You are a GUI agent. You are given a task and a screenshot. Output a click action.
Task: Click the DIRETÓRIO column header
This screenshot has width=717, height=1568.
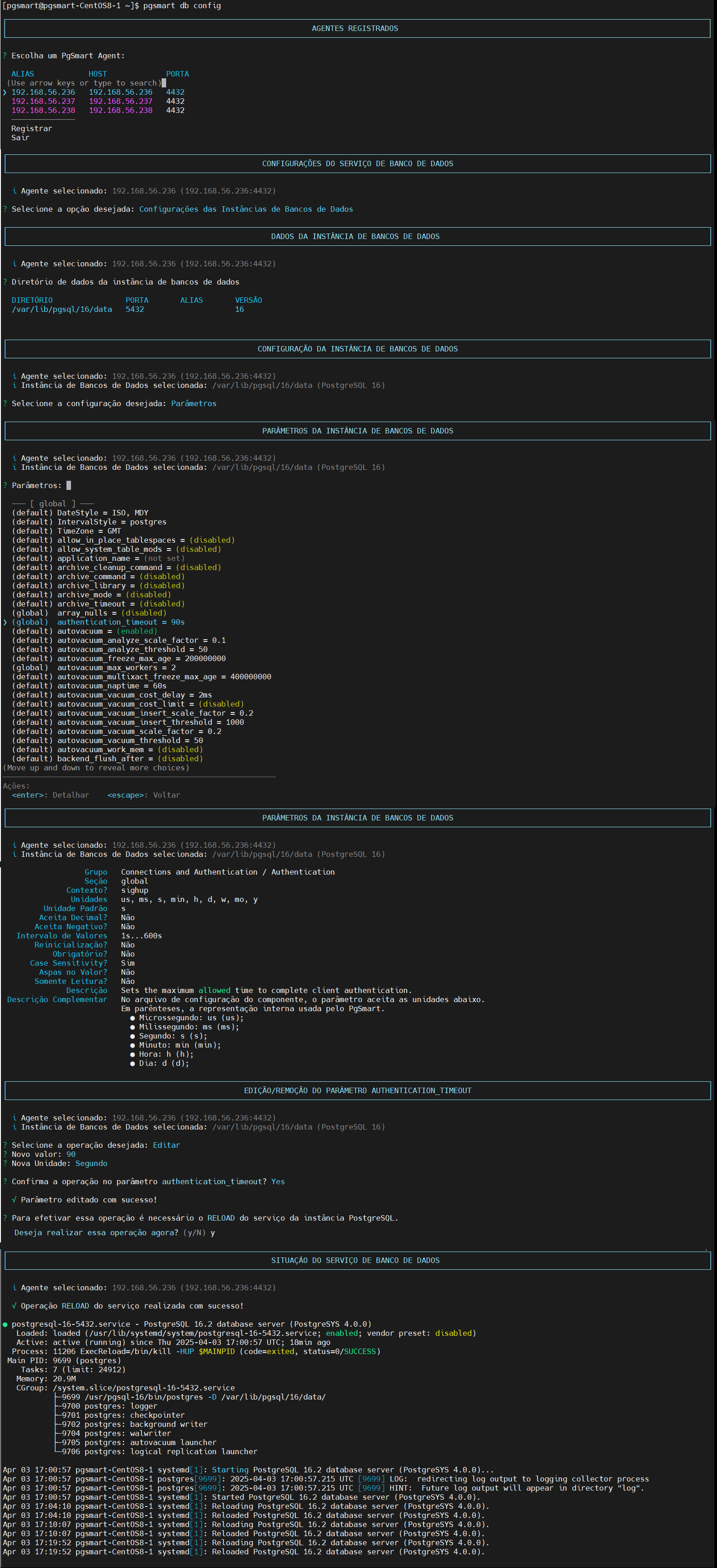coord(32,300)
